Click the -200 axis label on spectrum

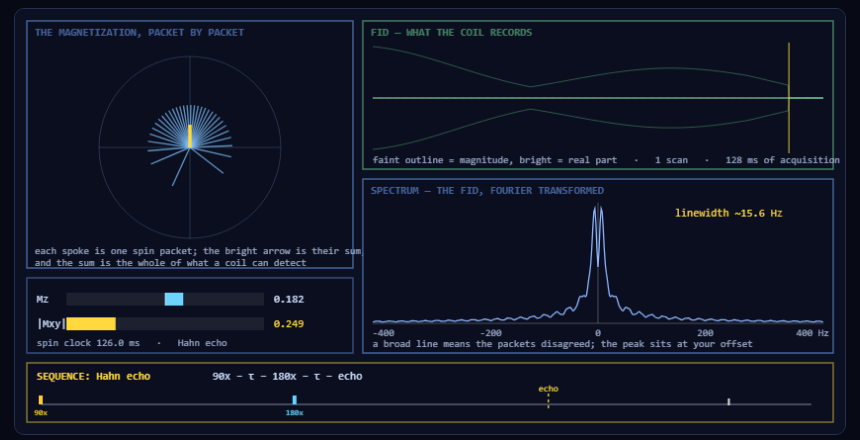(x=490, y=333)
